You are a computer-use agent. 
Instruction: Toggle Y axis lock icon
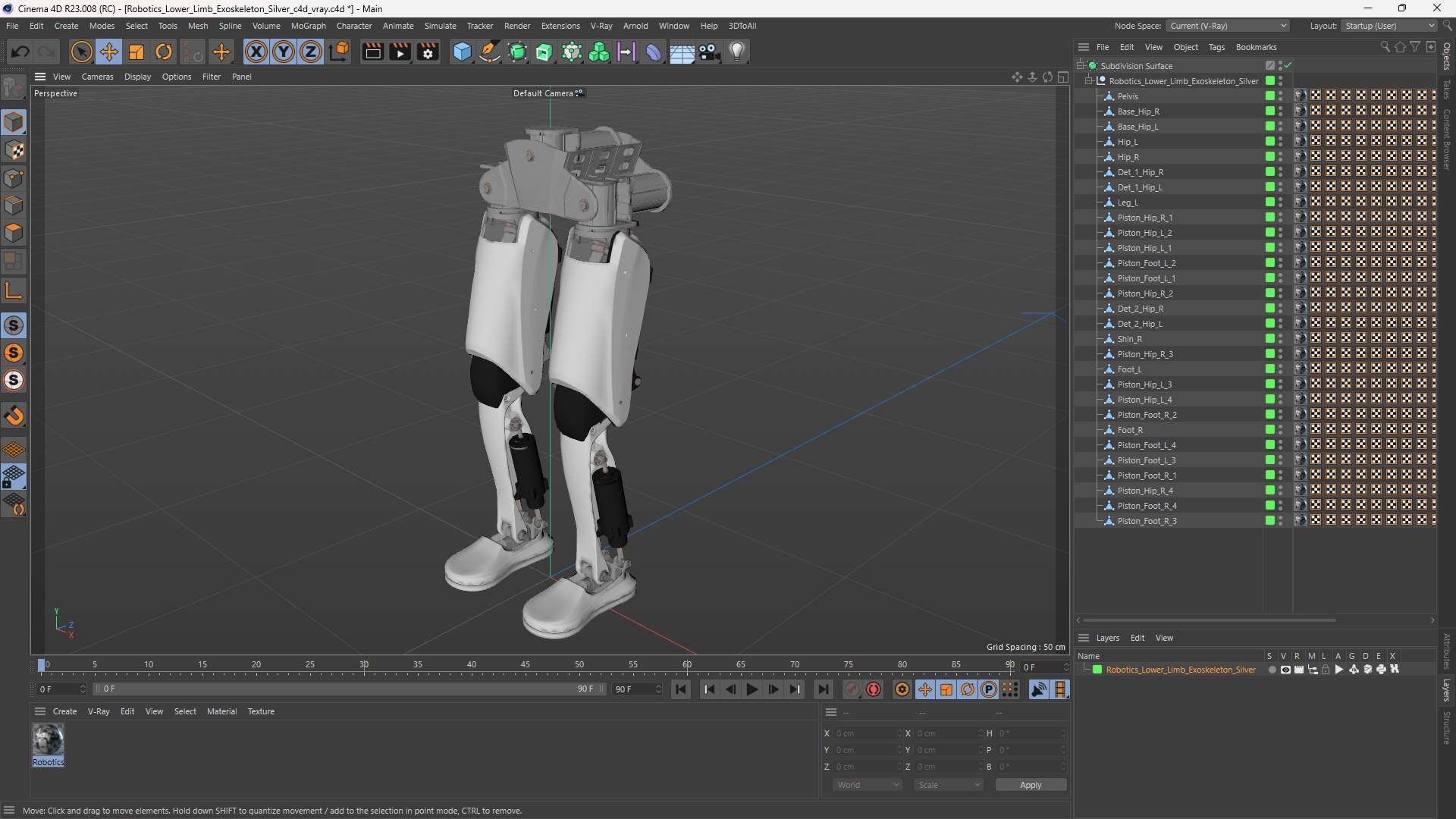tap(284, 52)
